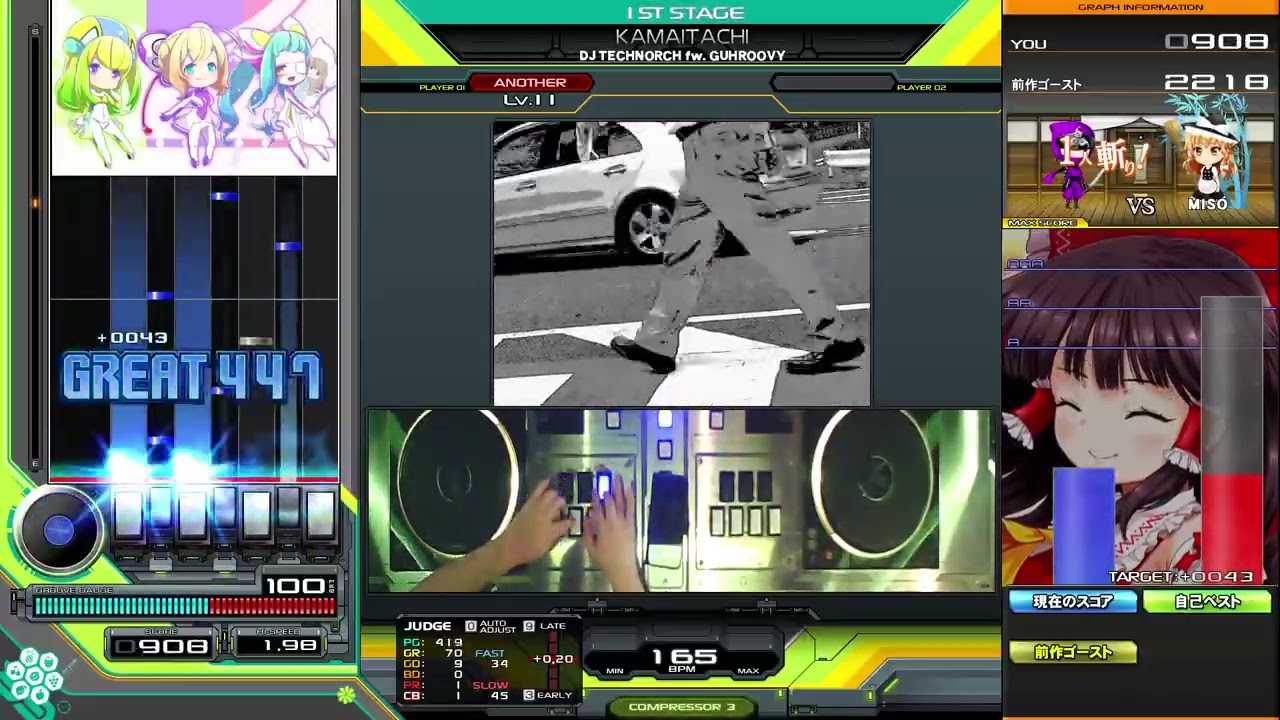Click the hand camera controller view
This screenshot has height=720, width=1280.
[x=681, y=500]
